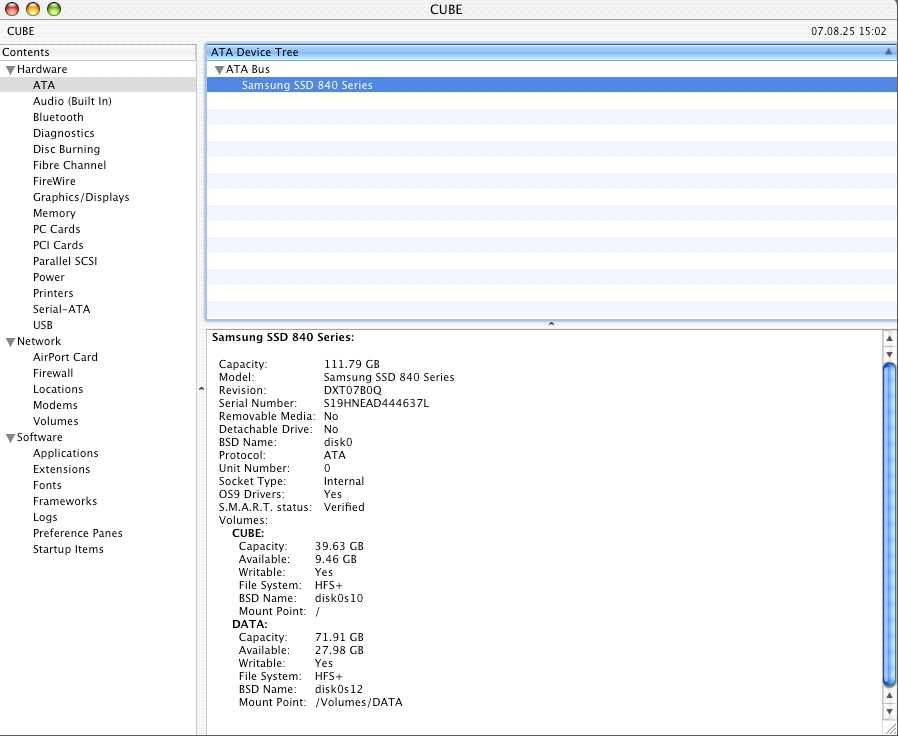Click the details pane scrollbar thumb

point(889,524)
